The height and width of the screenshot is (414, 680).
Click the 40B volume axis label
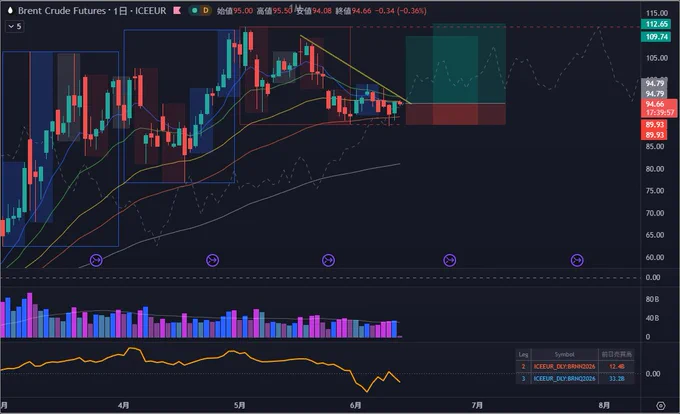click(652, 318)
